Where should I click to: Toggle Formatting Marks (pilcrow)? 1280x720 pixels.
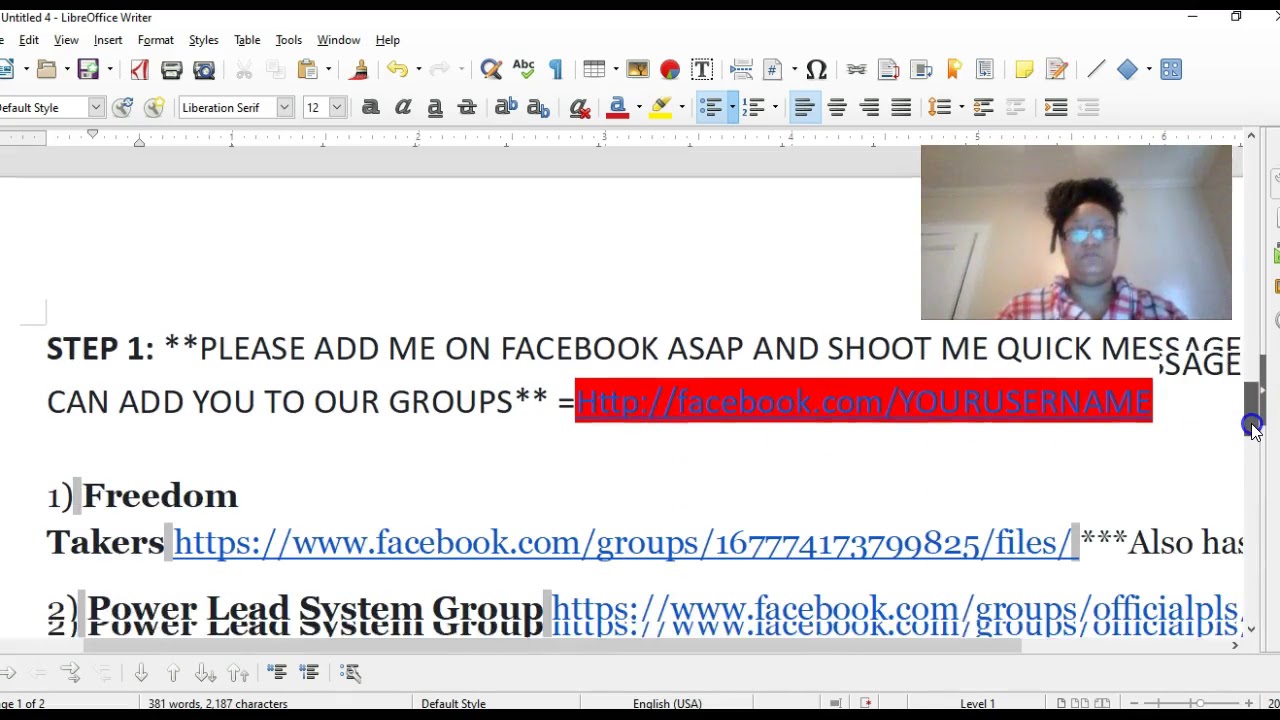pos(556,69)
